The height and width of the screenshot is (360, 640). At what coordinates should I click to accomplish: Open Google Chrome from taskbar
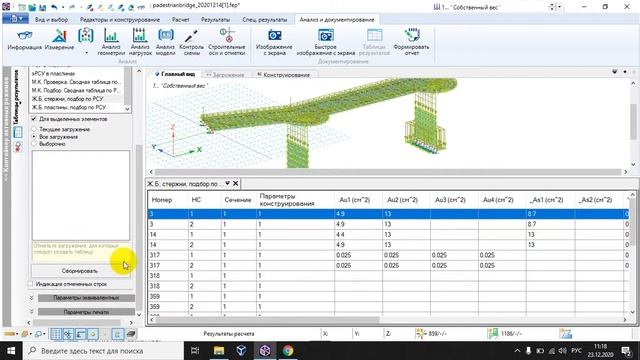288,351
